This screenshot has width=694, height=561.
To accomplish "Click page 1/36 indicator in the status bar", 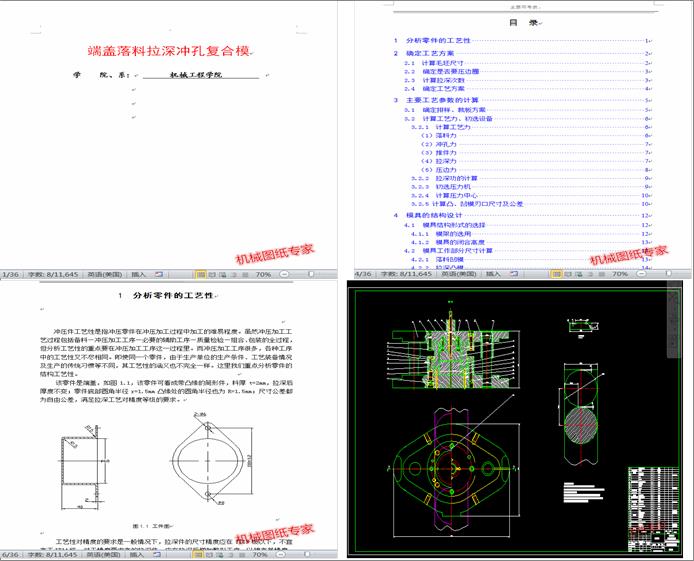I will point(11,274).
